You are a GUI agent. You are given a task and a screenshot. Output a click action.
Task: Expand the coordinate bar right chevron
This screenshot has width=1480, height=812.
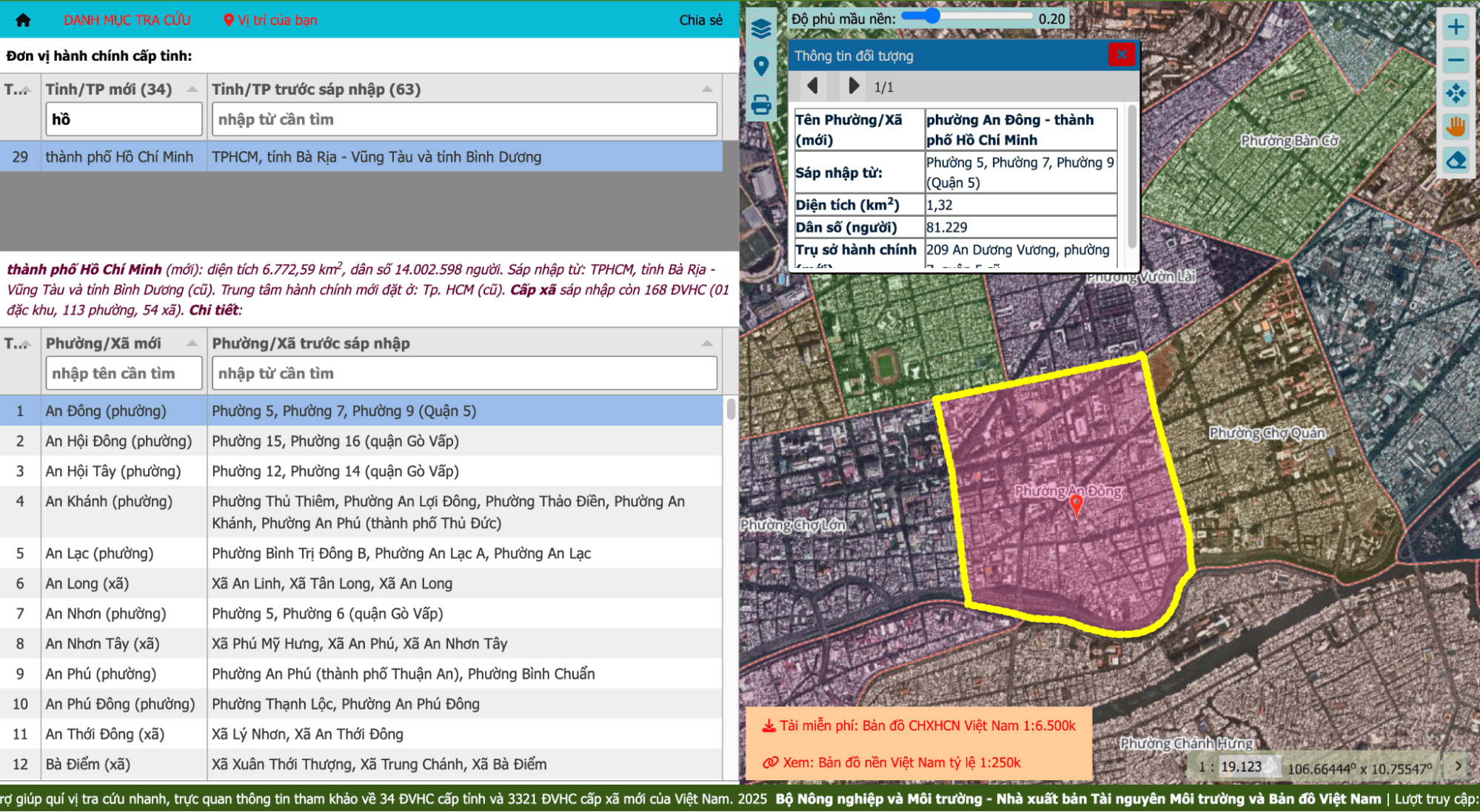[x=1458, y=766]
